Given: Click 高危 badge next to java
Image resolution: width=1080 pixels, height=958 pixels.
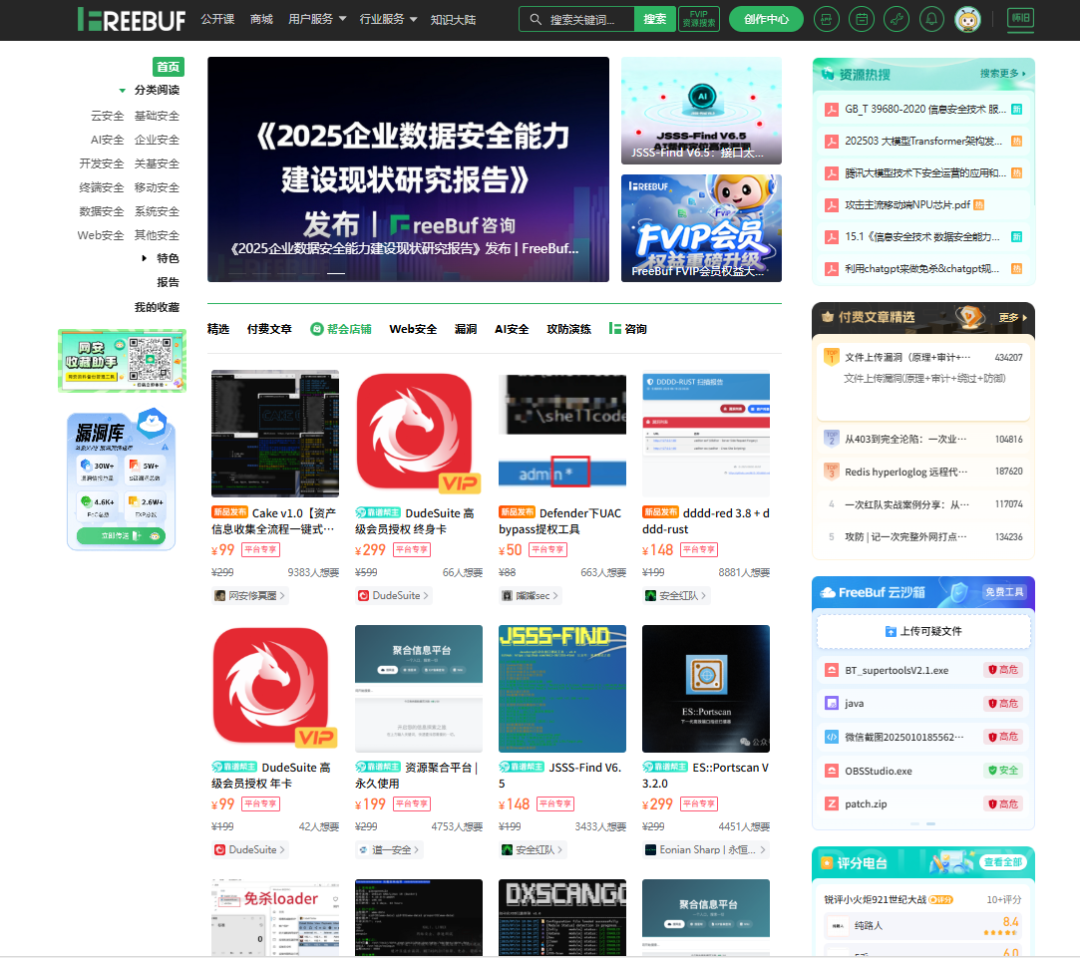Looking at the screenshot, I should point(1003,703).
